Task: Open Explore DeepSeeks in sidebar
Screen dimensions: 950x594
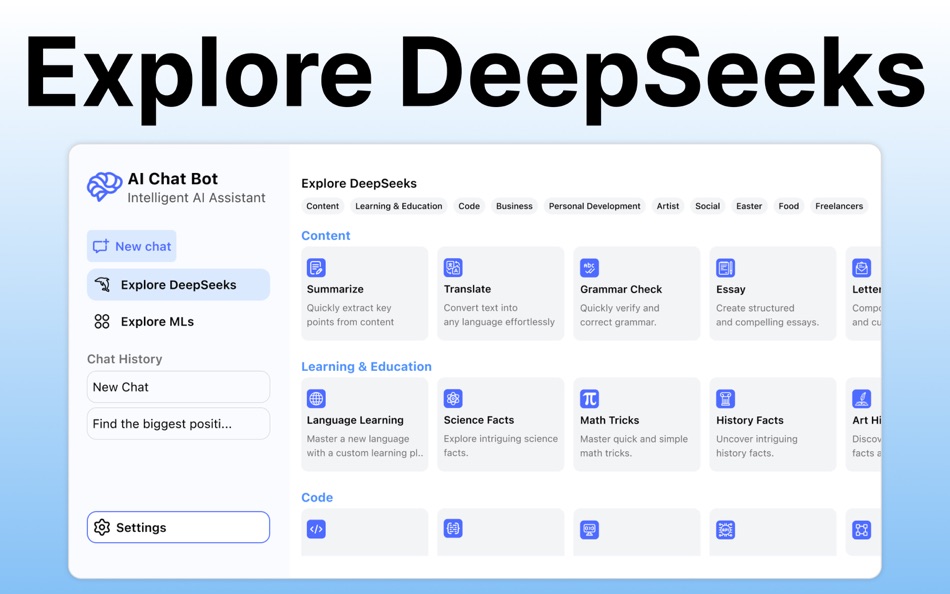Action: [178, 285]
